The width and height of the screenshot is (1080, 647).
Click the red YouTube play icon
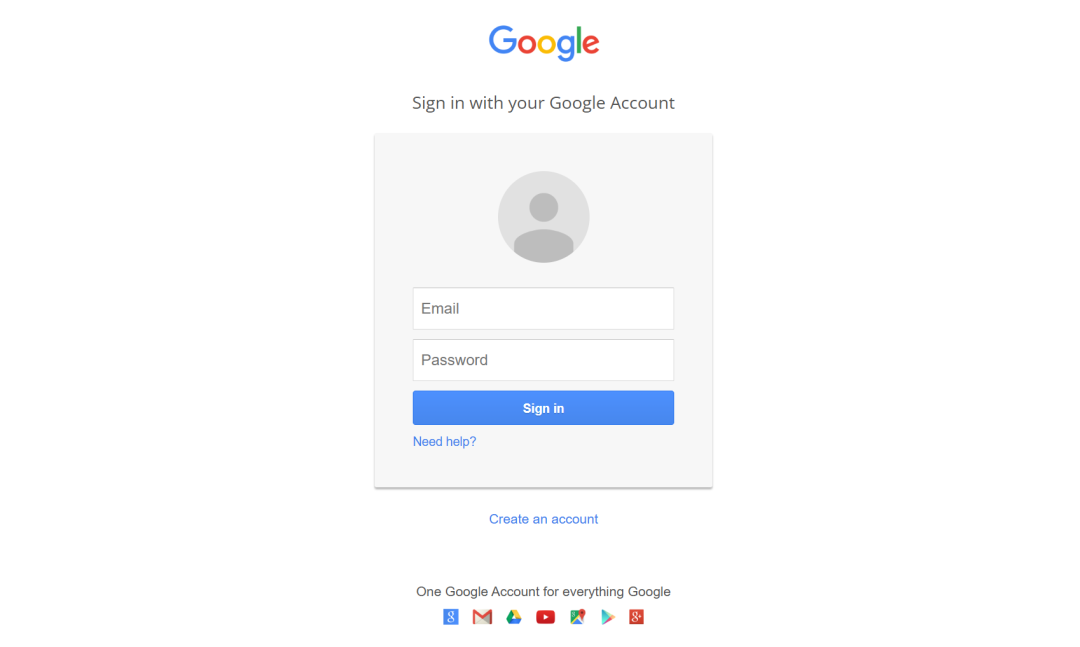546,617
